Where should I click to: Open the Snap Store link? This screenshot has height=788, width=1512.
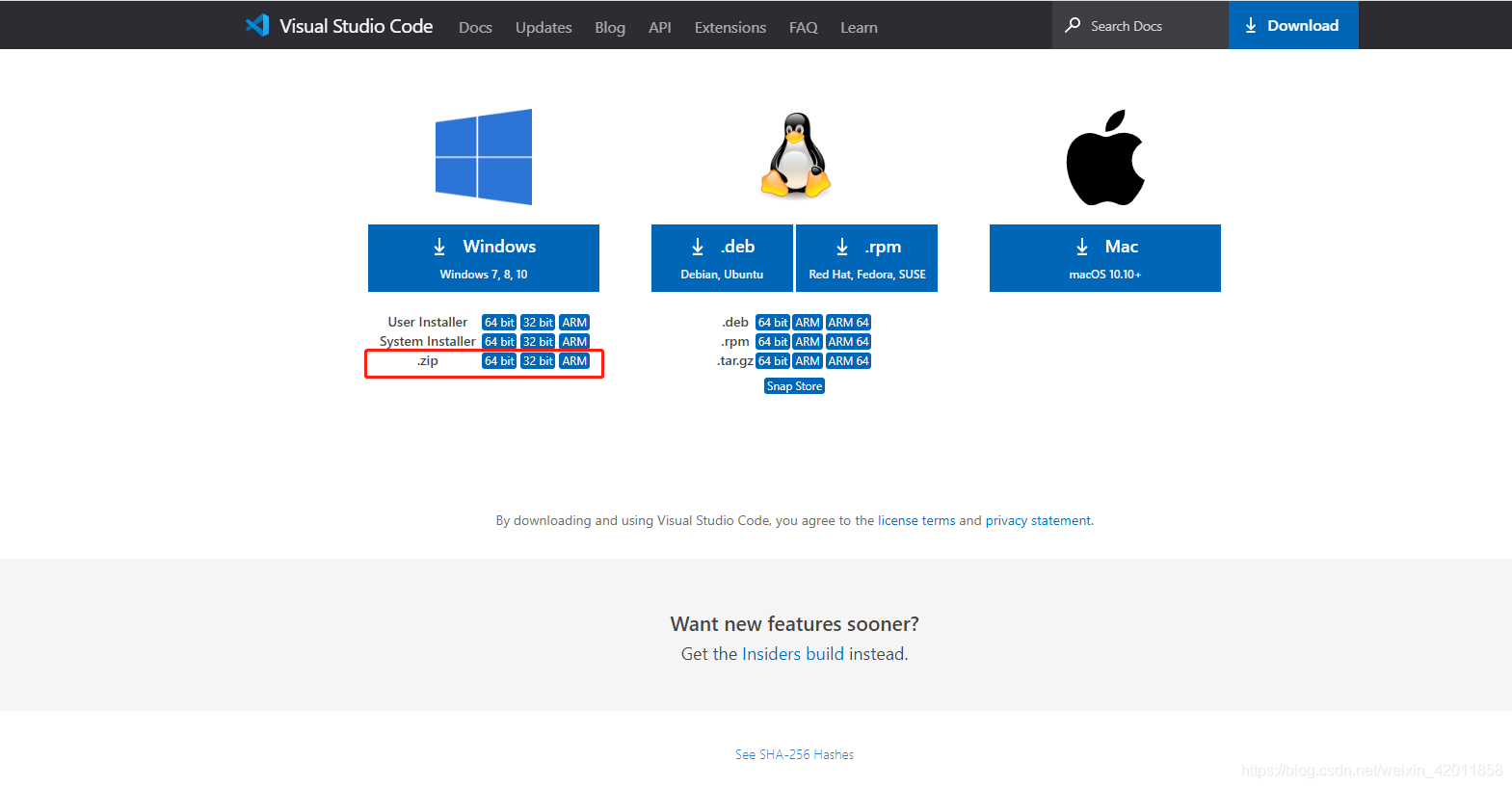pyautogui.click(x=794, y=386)
